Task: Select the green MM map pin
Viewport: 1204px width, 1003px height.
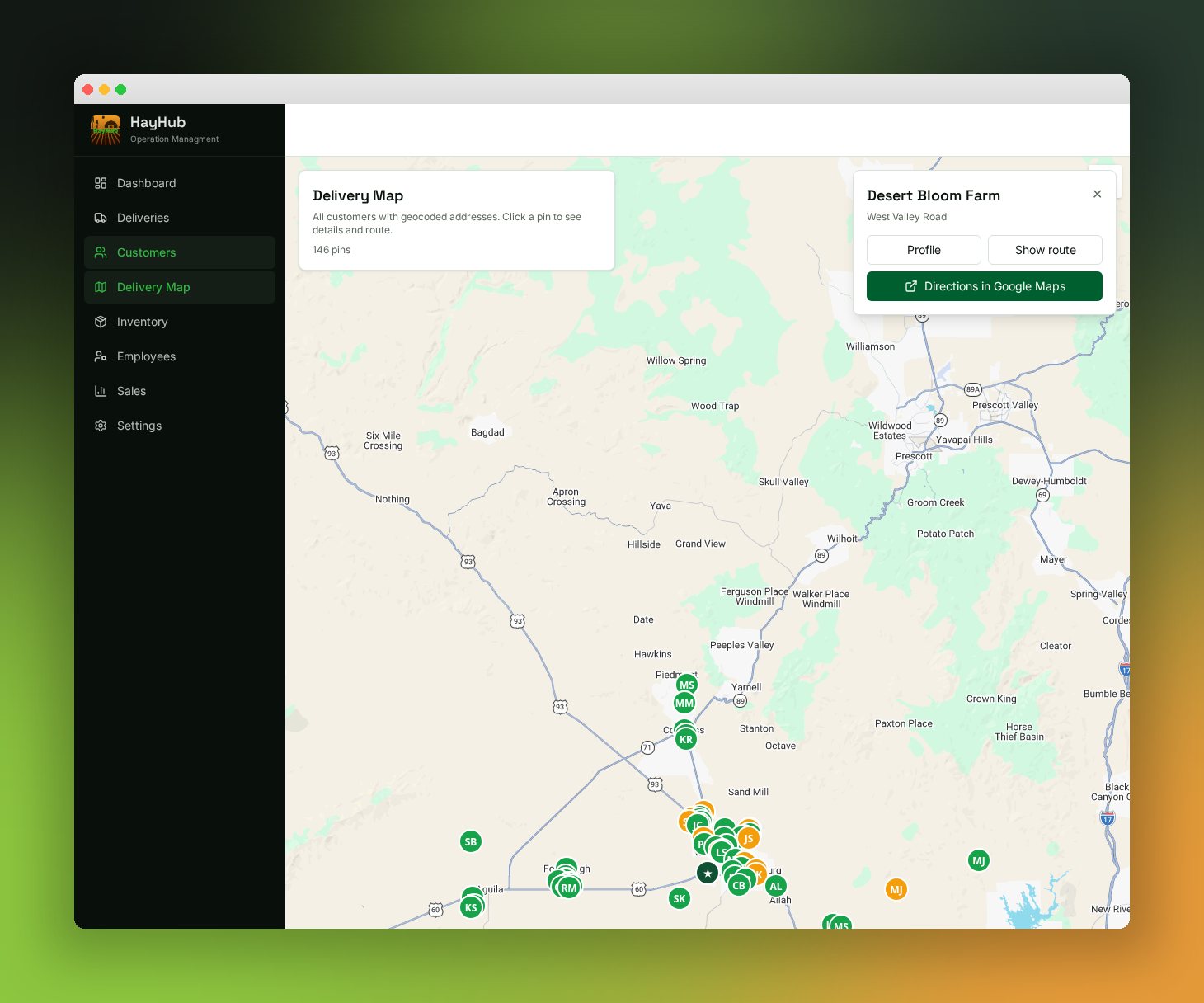Action: (684, 704)
